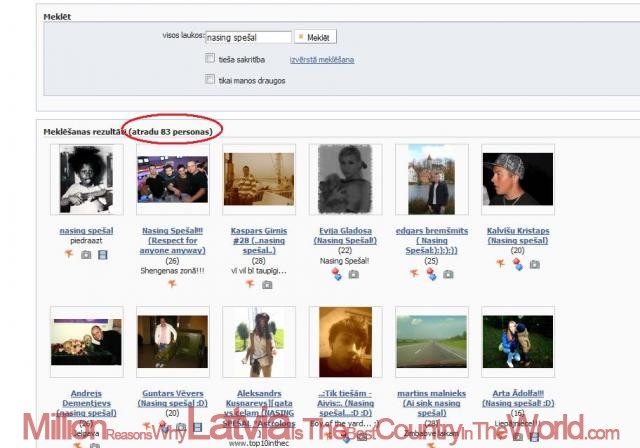Click the camera icon under Kaspars Girnis
This screenshot has width=640, height=448.
click(267, 284)
